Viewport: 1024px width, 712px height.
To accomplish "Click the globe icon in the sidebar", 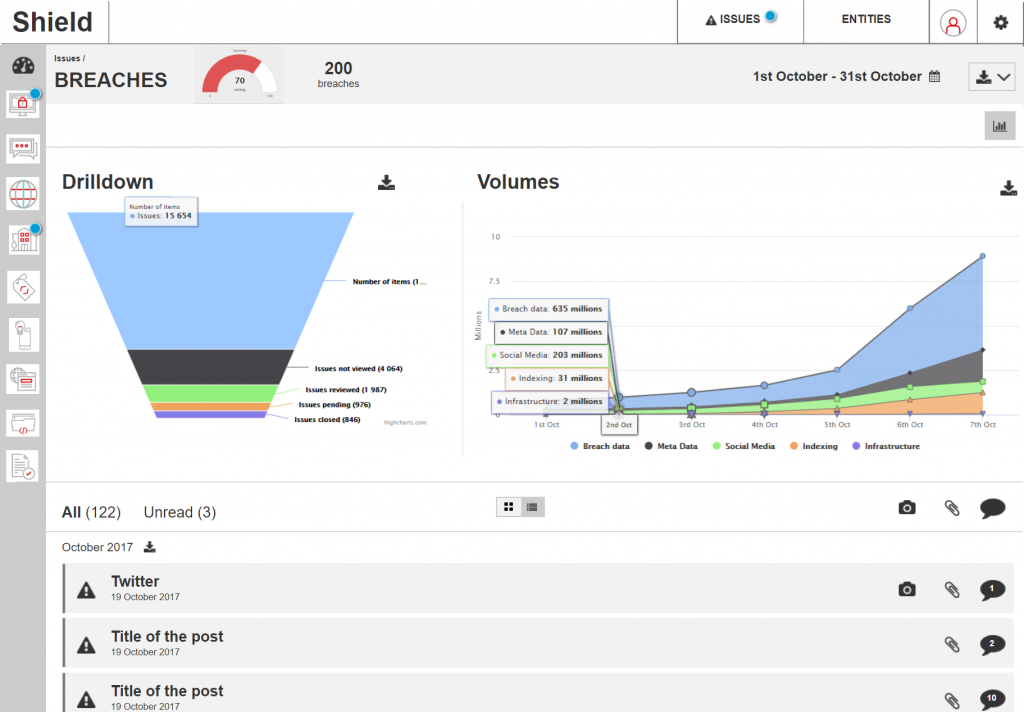I will (23, 193).
